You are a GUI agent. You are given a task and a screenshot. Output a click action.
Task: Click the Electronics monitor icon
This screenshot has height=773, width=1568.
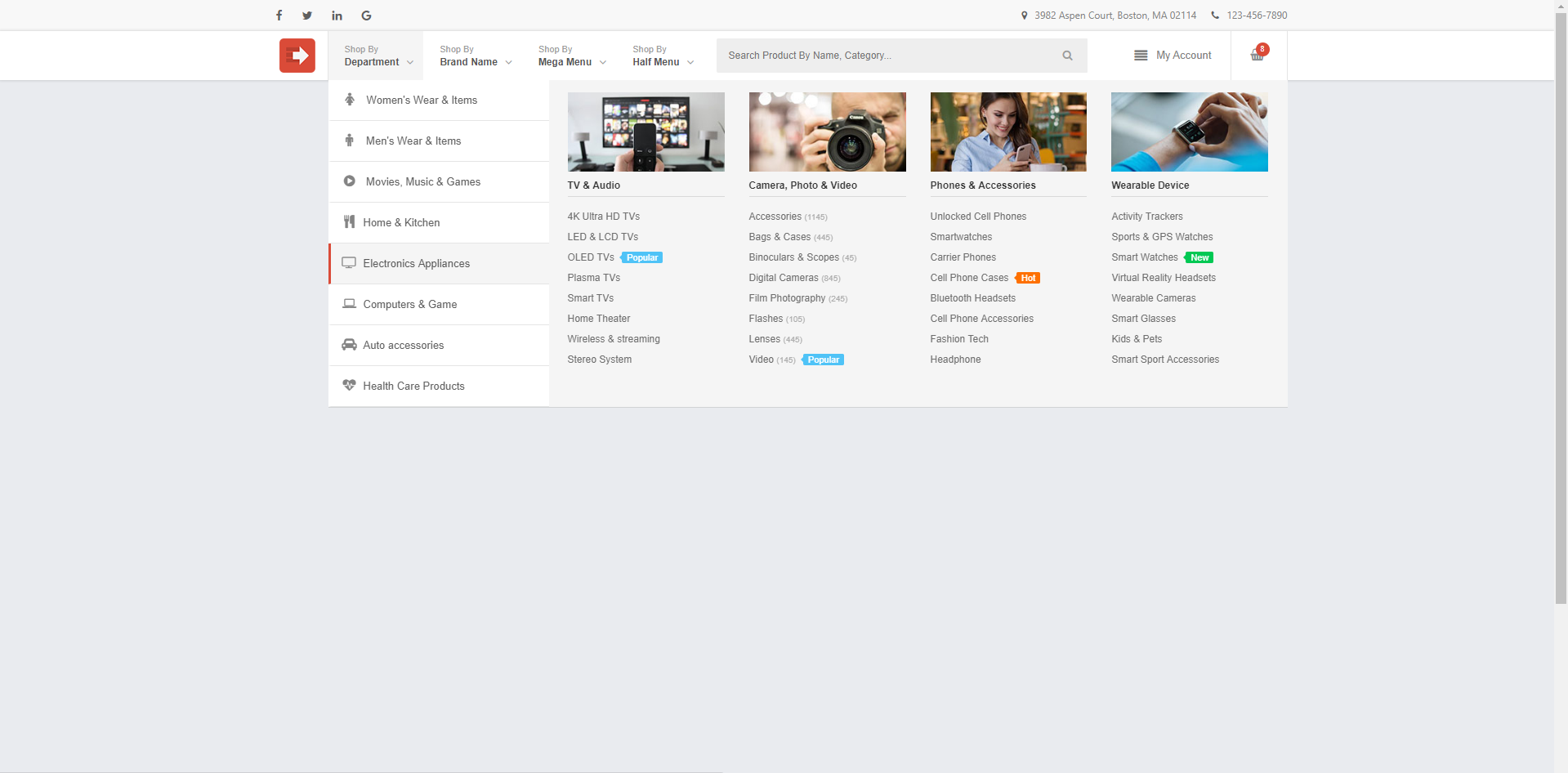pos(349,263)
